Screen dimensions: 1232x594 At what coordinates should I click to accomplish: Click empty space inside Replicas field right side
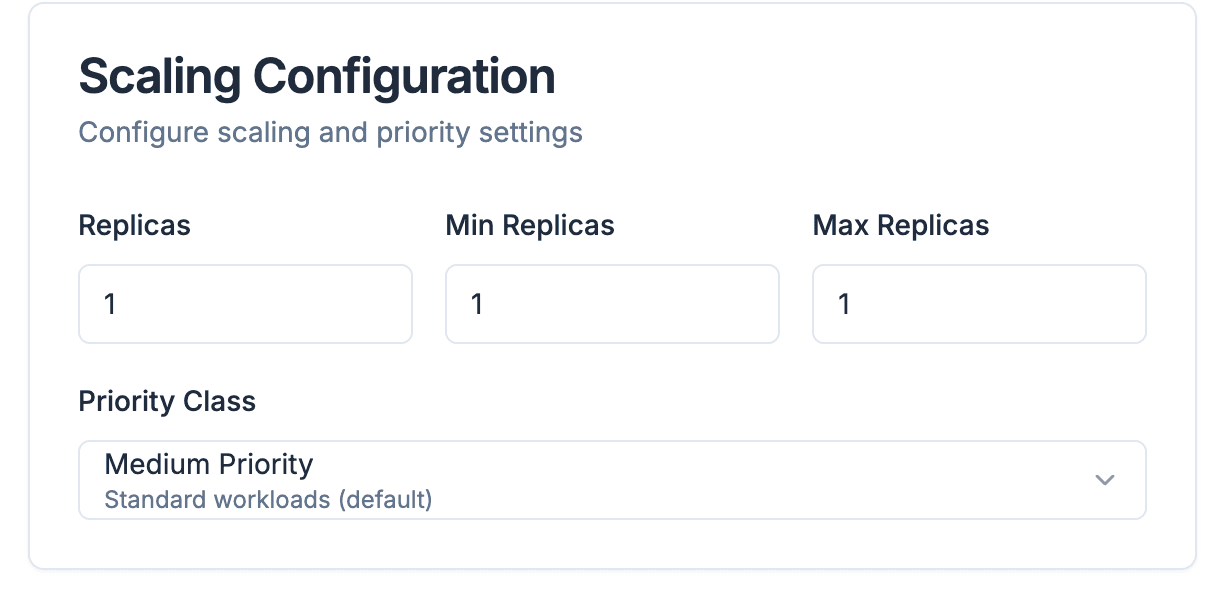340,304
